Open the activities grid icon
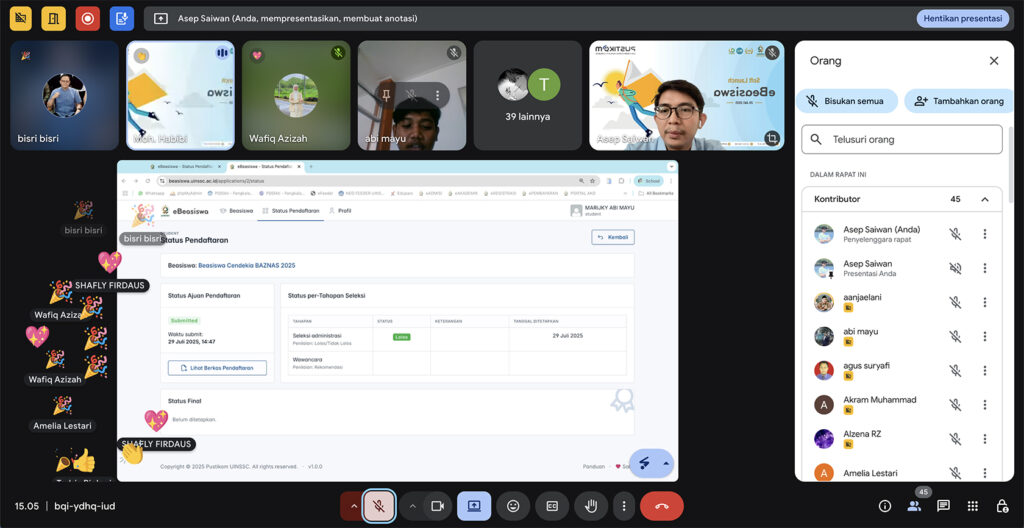 point(972,506)
